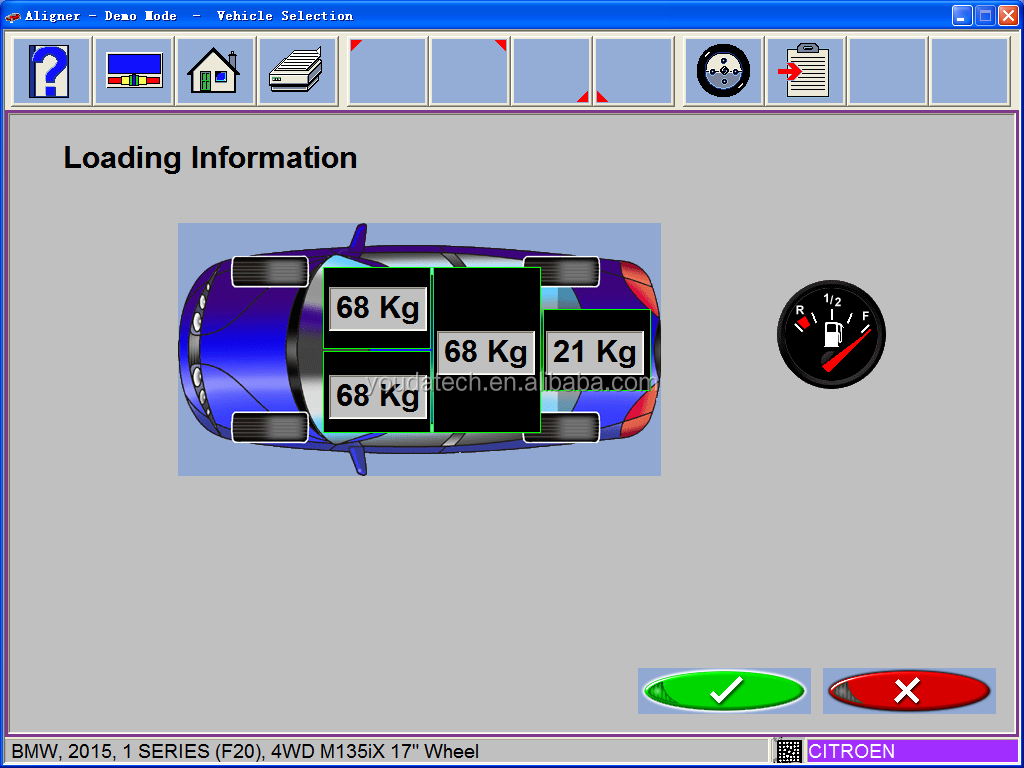
Task: Cancel with the red X button
Action: click(908, 690)
